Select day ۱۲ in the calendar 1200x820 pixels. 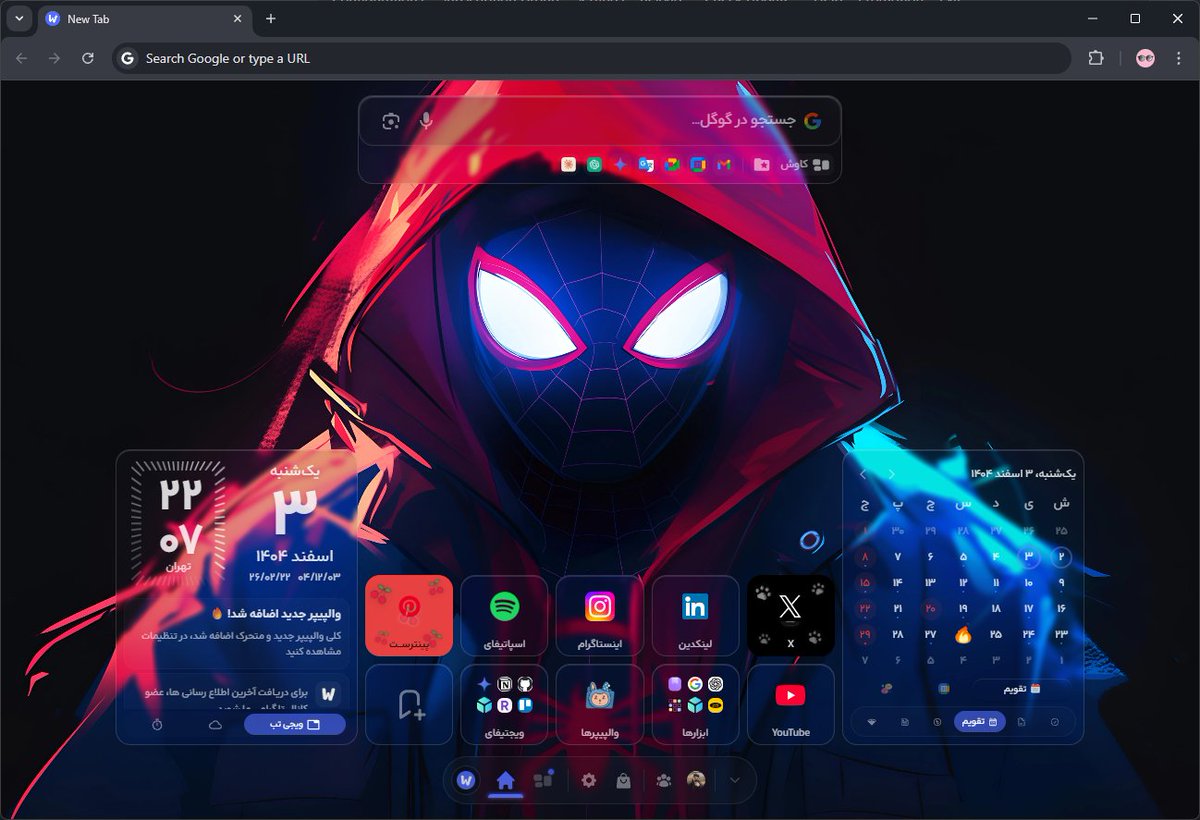coord(963,582)
